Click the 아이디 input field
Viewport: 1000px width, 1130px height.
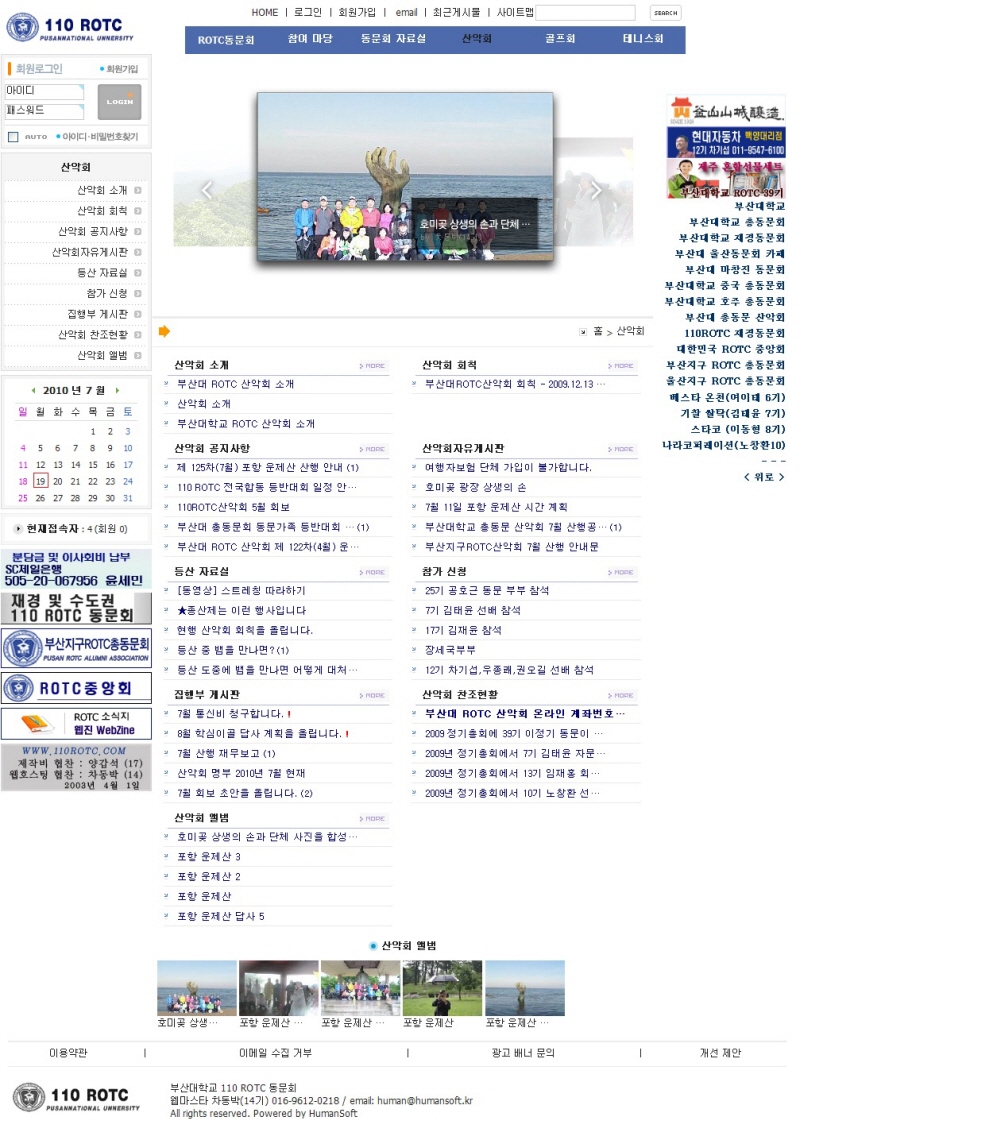[x=44, y=92]
